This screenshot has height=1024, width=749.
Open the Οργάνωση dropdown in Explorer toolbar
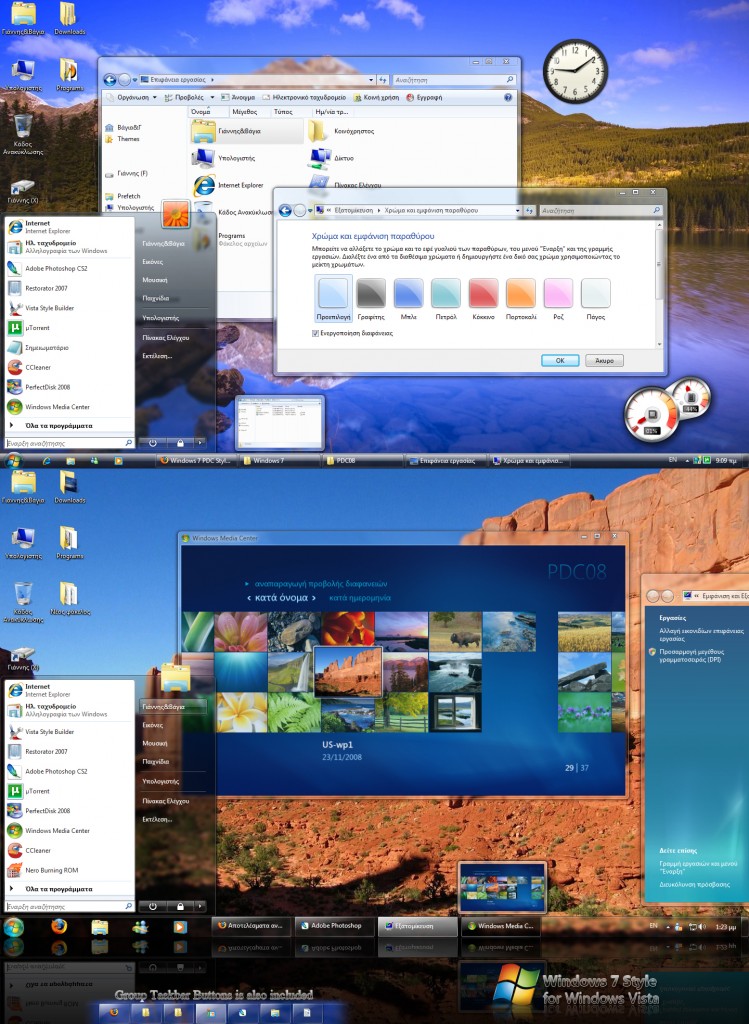131,97
